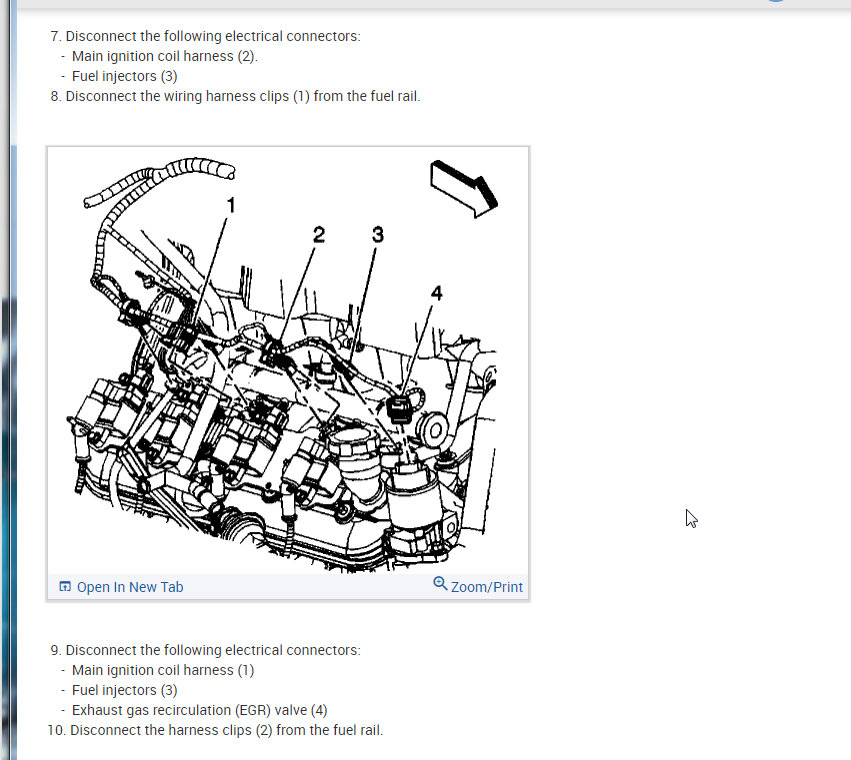Screen dimensions: 851x760
Task: Select text 'Main ignition coil harness (2).'
Action: tap(164, 56)
